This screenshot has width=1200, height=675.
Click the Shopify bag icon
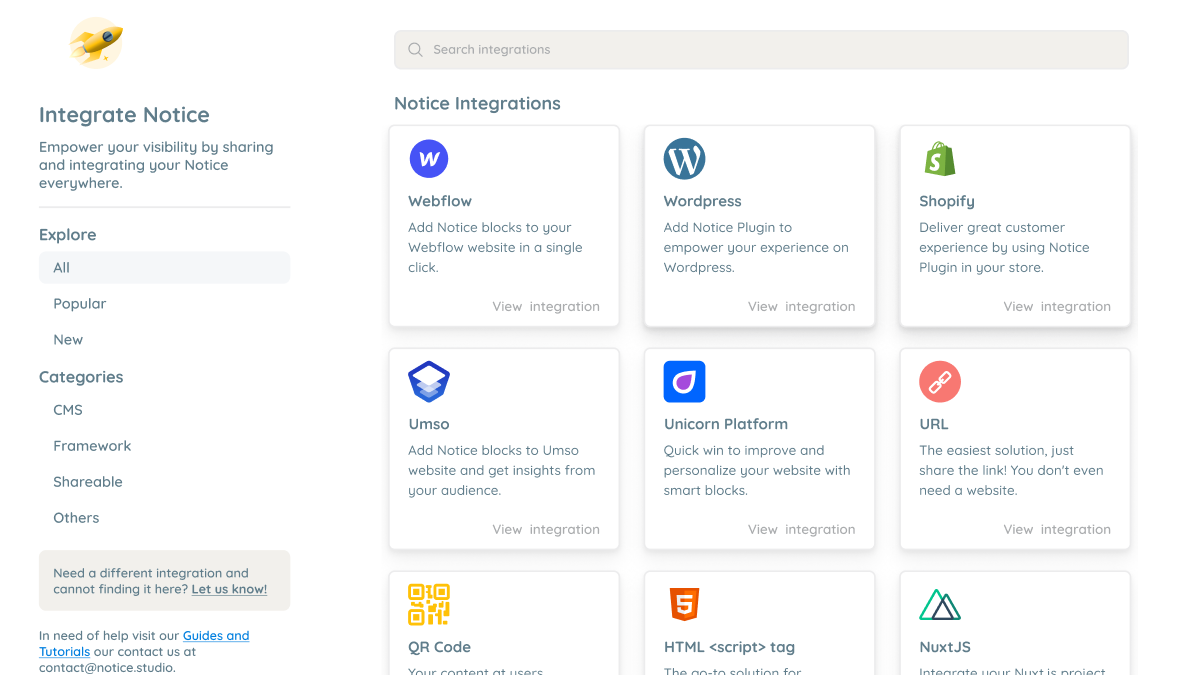[x=940, y=158]
